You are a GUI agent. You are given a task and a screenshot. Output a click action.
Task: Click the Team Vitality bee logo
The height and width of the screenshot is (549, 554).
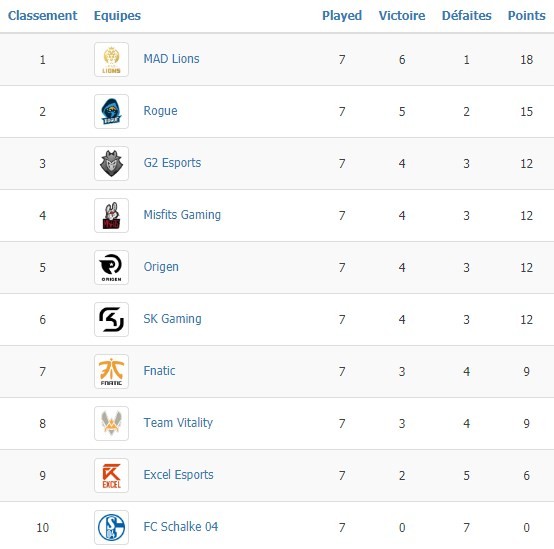[111, 423]
